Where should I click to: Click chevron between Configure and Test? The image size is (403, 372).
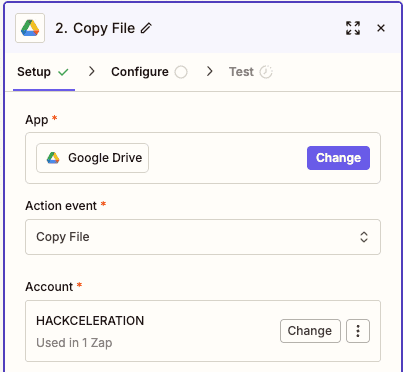(x=209, y=71)
